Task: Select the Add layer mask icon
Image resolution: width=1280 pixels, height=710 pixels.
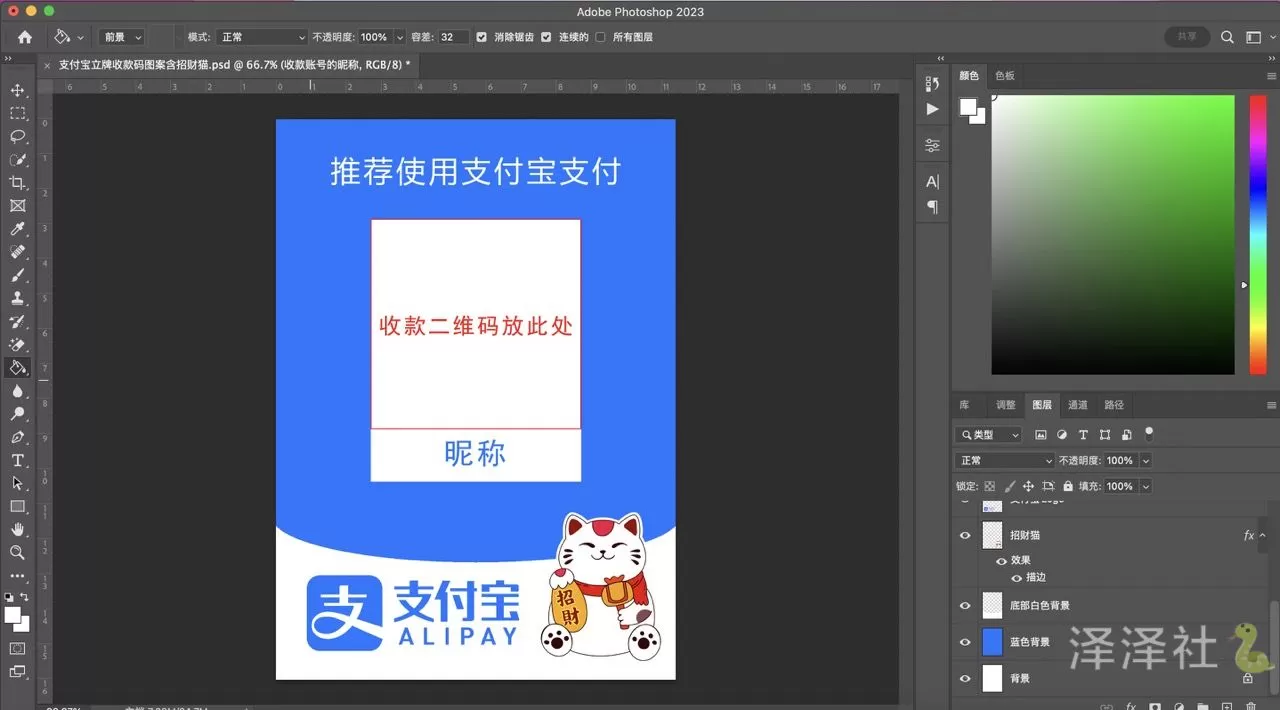Action: tap(1155, 705)
